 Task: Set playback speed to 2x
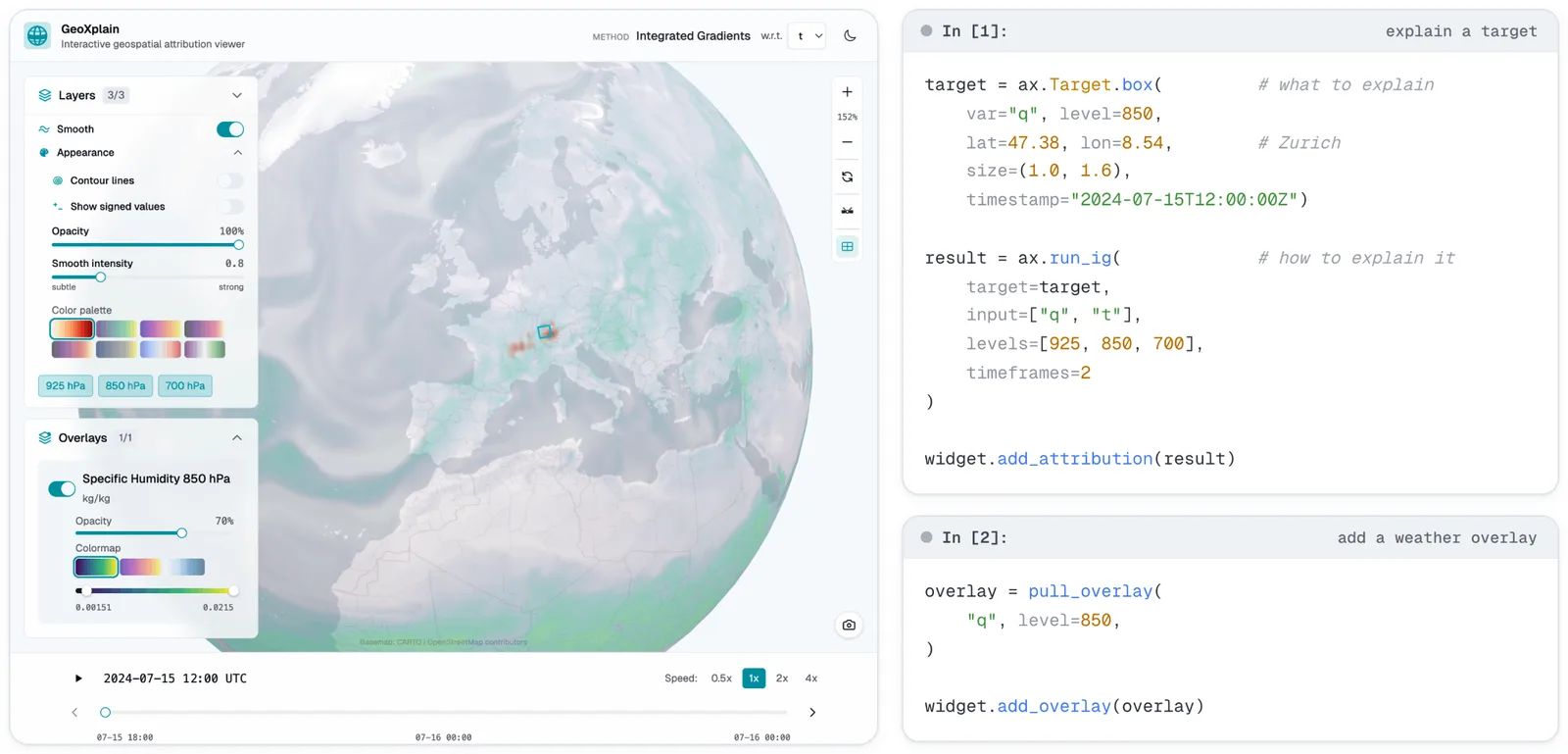click(782, 679)
